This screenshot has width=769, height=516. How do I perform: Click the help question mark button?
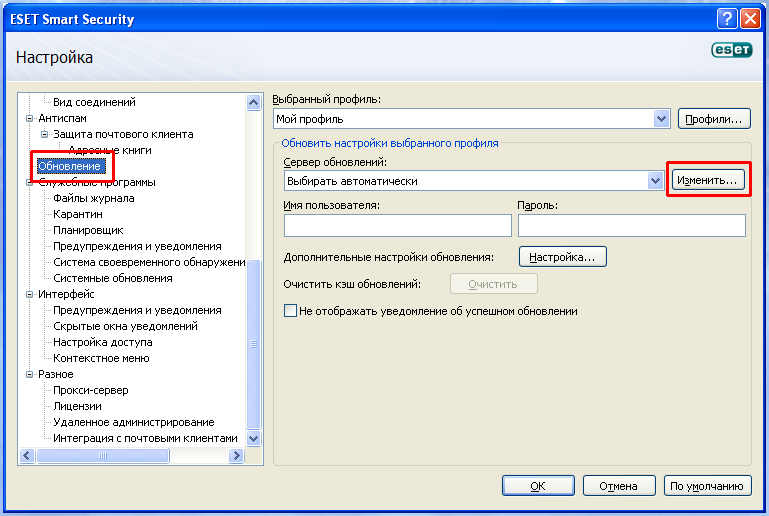(x=727, y=19)
